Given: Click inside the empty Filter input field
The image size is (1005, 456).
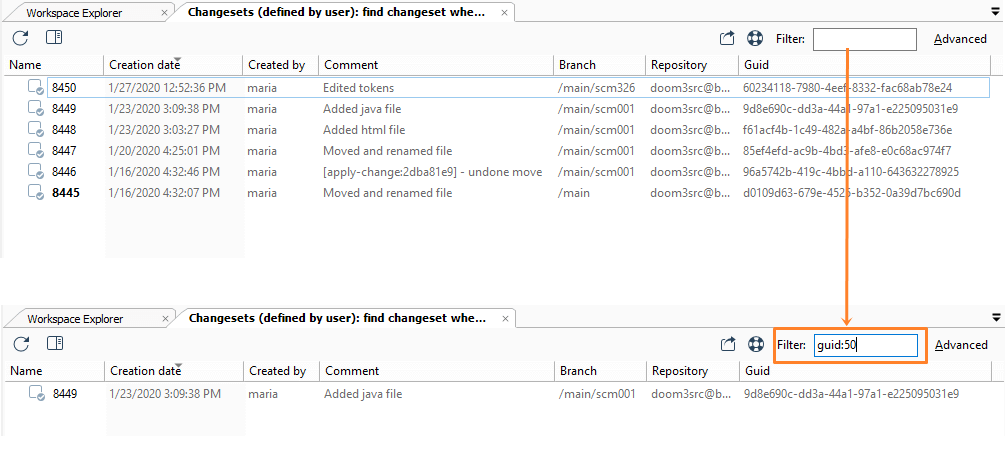Looking at the screenshot, I should point(865,38).
